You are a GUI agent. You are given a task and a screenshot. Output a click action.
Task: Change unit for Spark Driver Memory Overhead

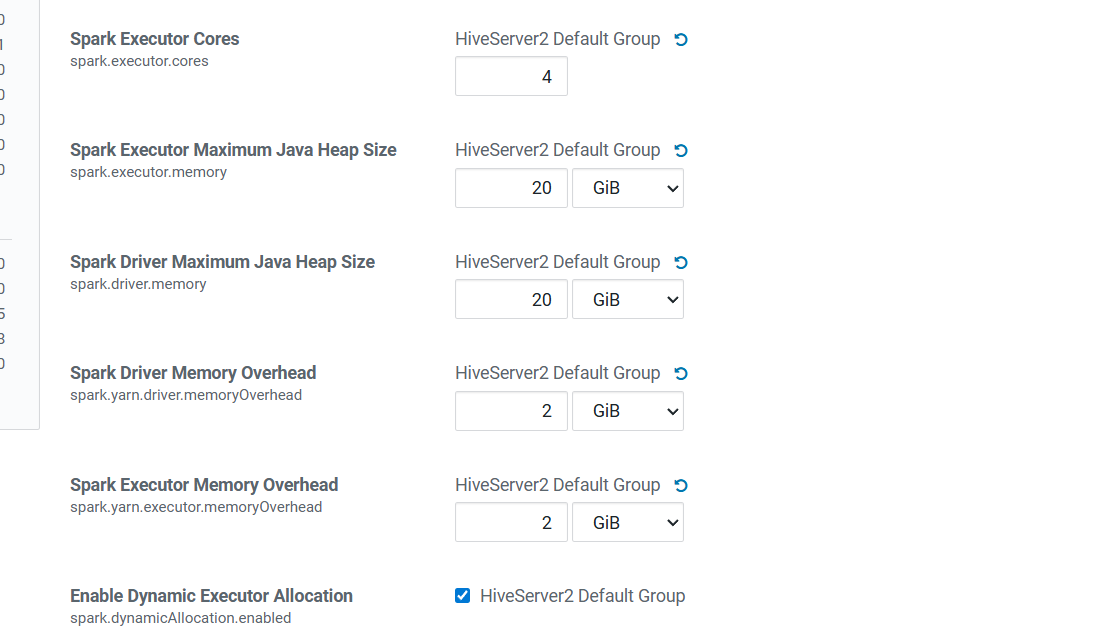627,411
